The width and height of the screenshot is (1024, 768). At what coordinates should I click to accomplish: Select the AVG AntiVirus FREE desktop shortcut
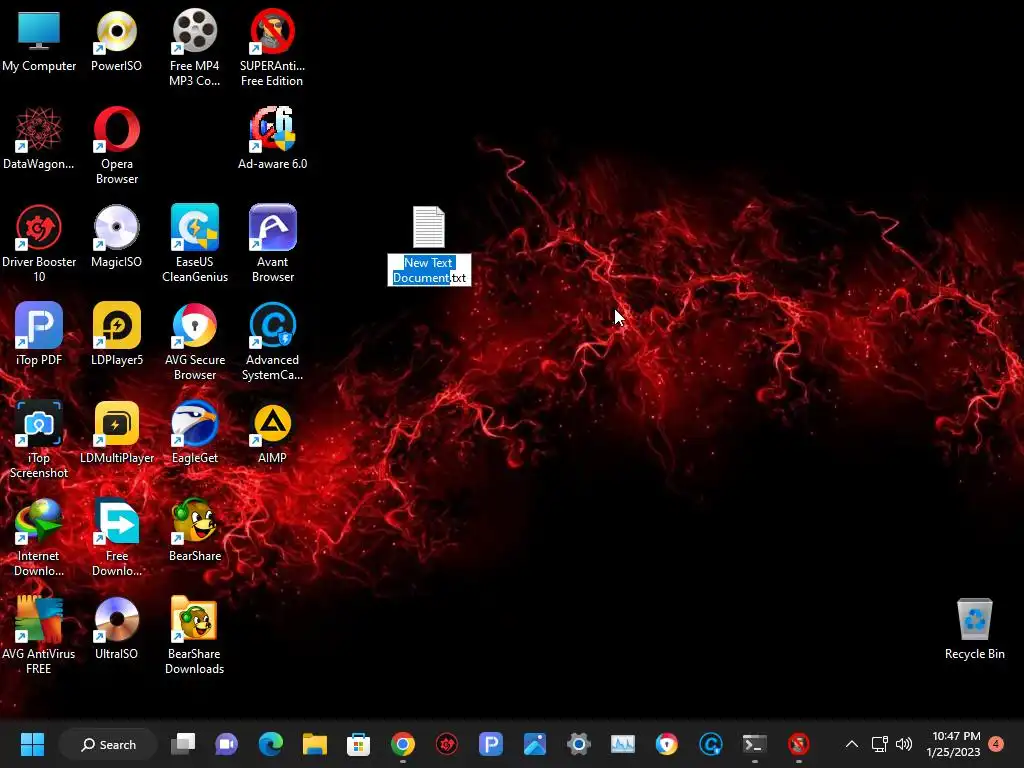point(39,635)
